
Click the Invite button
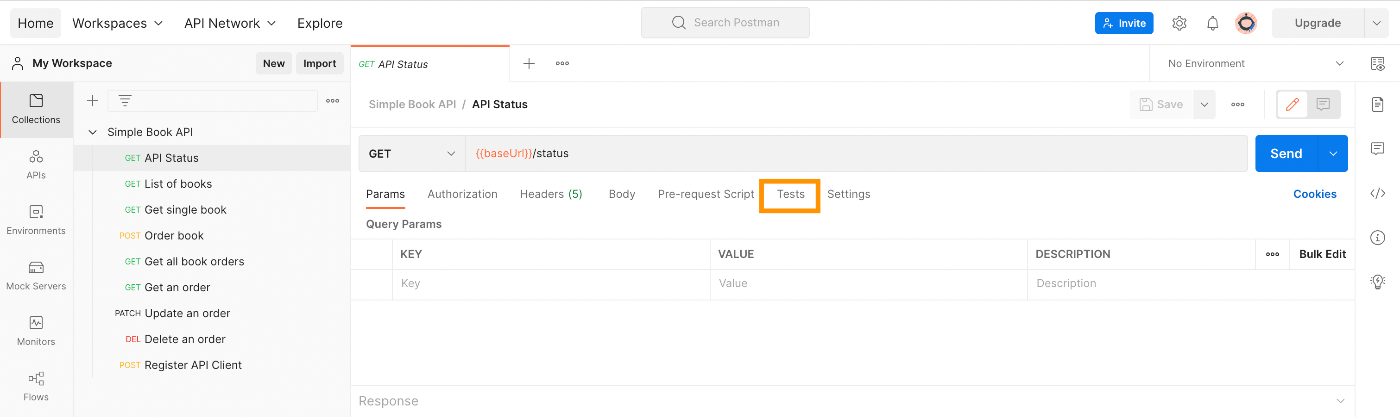[x=1124, y=23]
